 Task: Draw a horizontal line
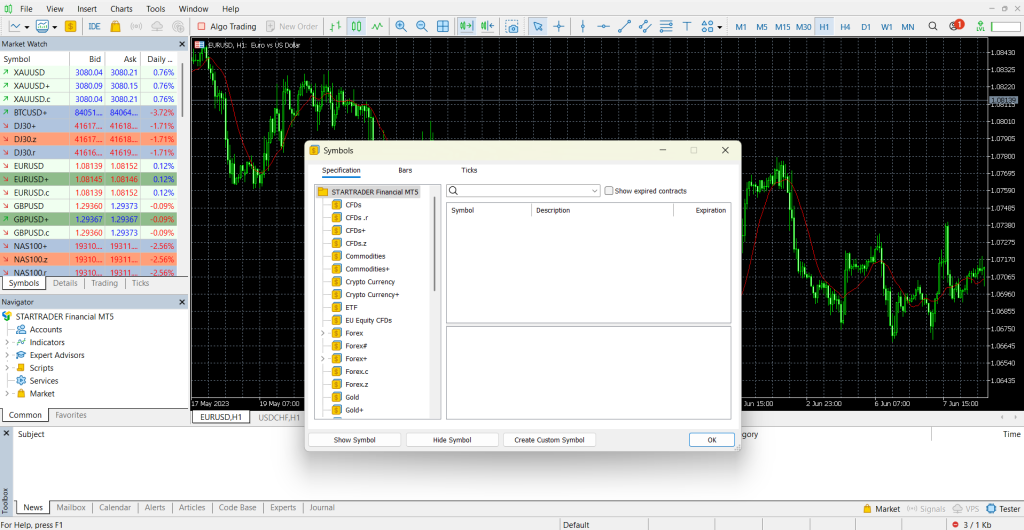603,27
